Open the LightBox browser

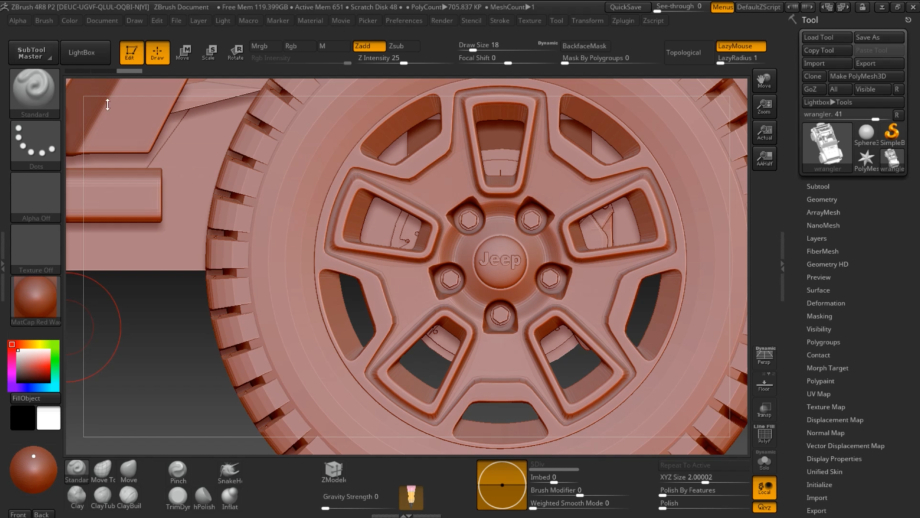pos(85,53)
